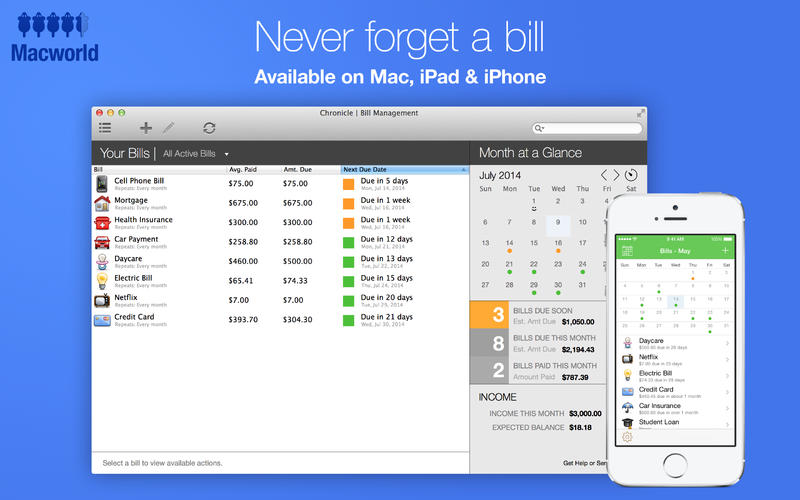Jump to today with the clock icon

[x=631, y=175]
